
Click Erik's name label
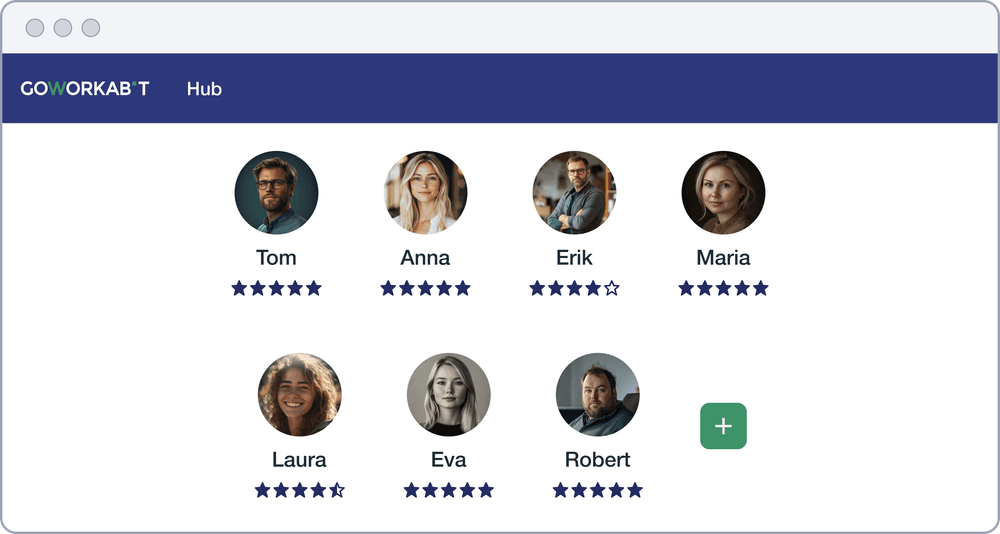pos(574,258)
